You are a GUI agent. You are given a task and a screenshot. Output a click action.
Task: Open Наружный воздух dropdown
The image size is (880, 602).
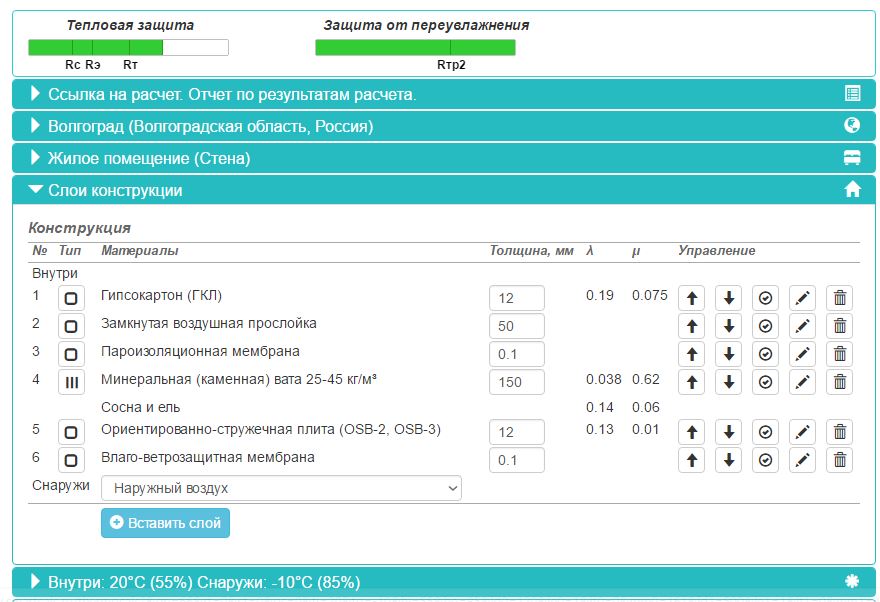[x=281, y=488]
